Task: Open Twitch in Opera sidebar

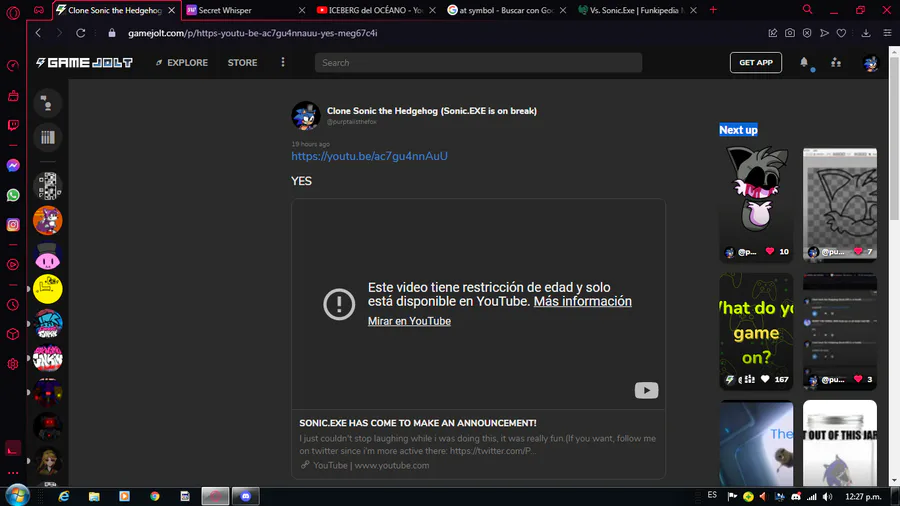Action: click(x=13, y=125)
